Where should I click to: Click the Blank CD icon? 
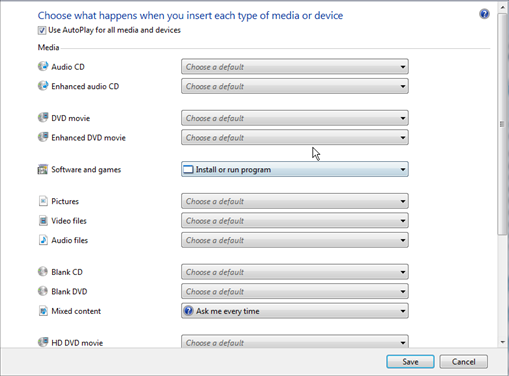pyautogui.click(x=43, y=272)
